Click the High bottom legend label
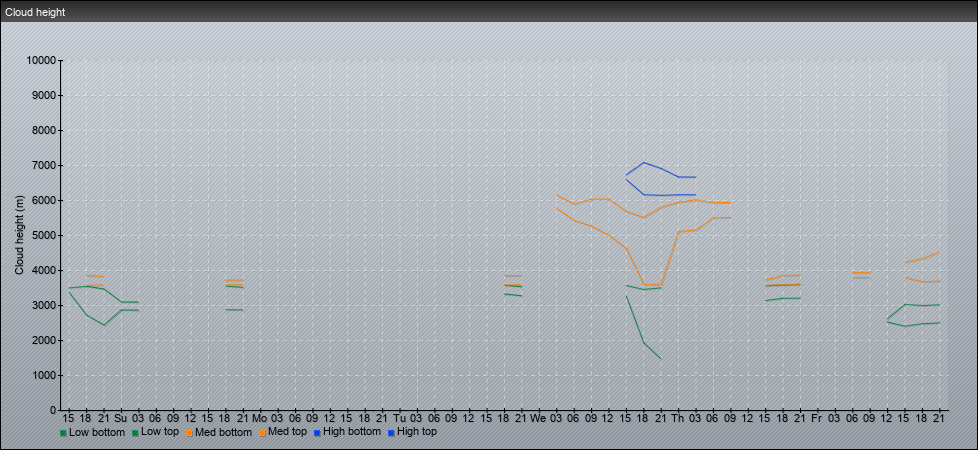Screen dimensions: 978x450 [351, 432]
